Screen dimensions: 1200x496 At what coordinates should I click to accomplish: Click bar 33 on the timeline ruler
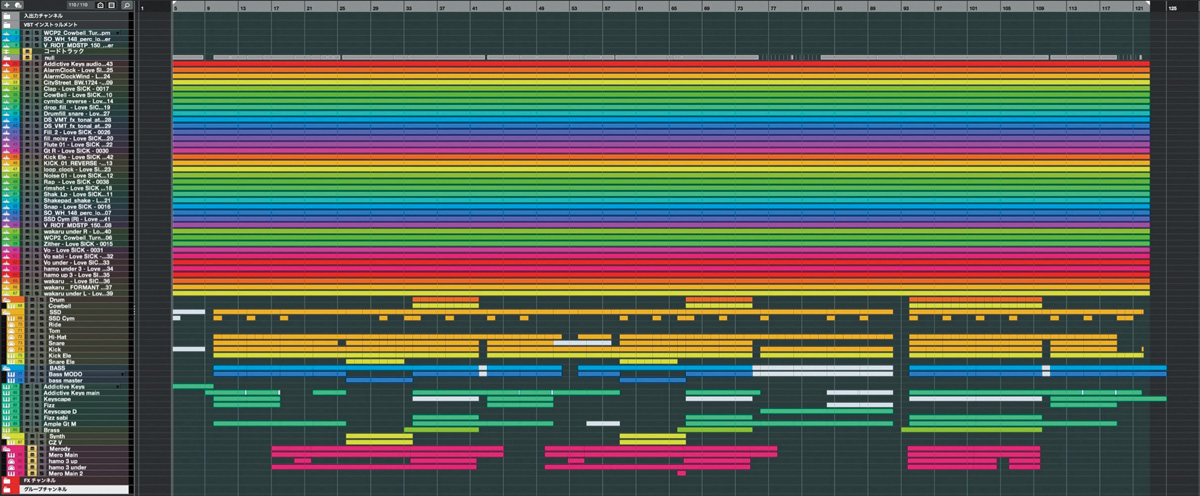(407, 6)
